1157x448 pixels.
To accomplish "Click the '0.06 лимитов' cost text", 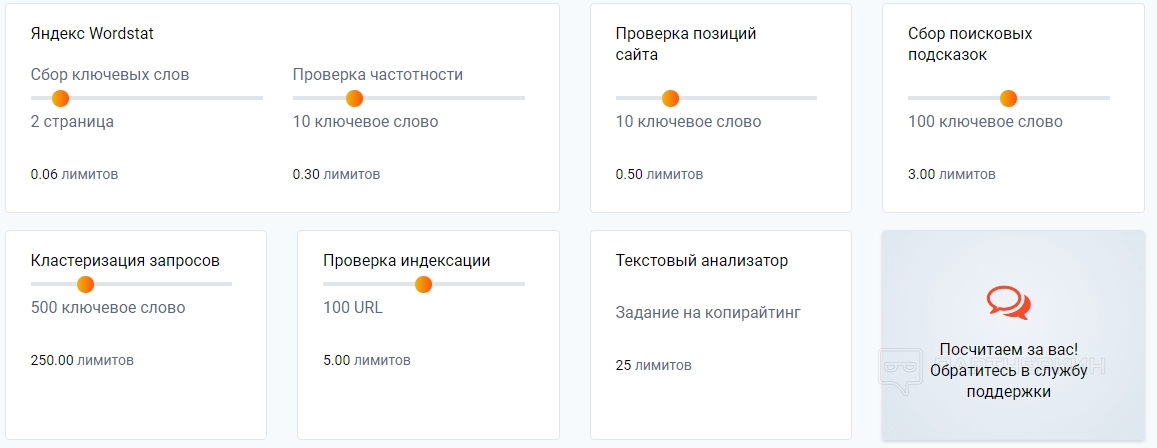I will 74,174.
